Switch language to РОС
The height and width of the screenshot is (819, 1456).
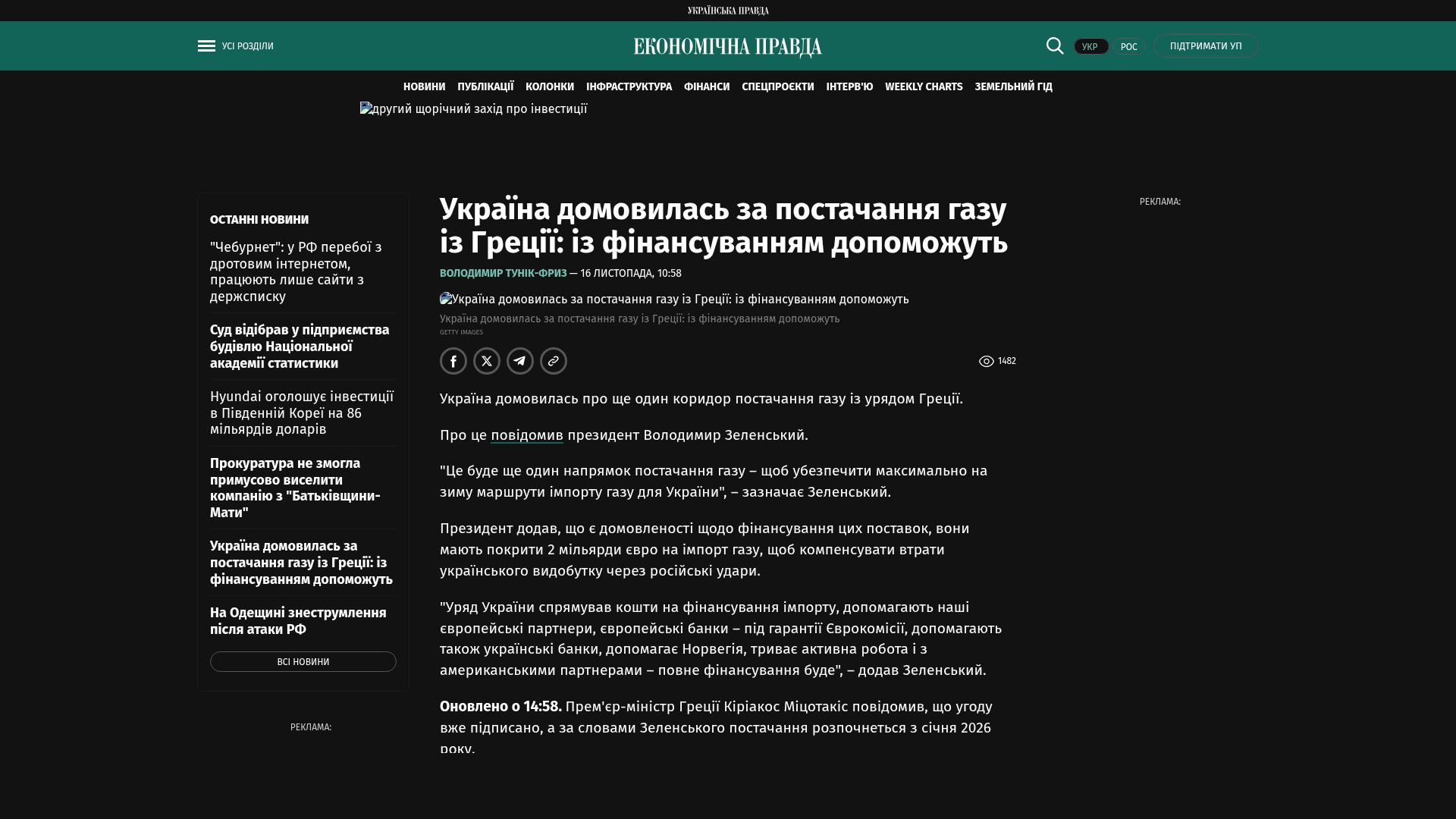(x=1128, y=47)
